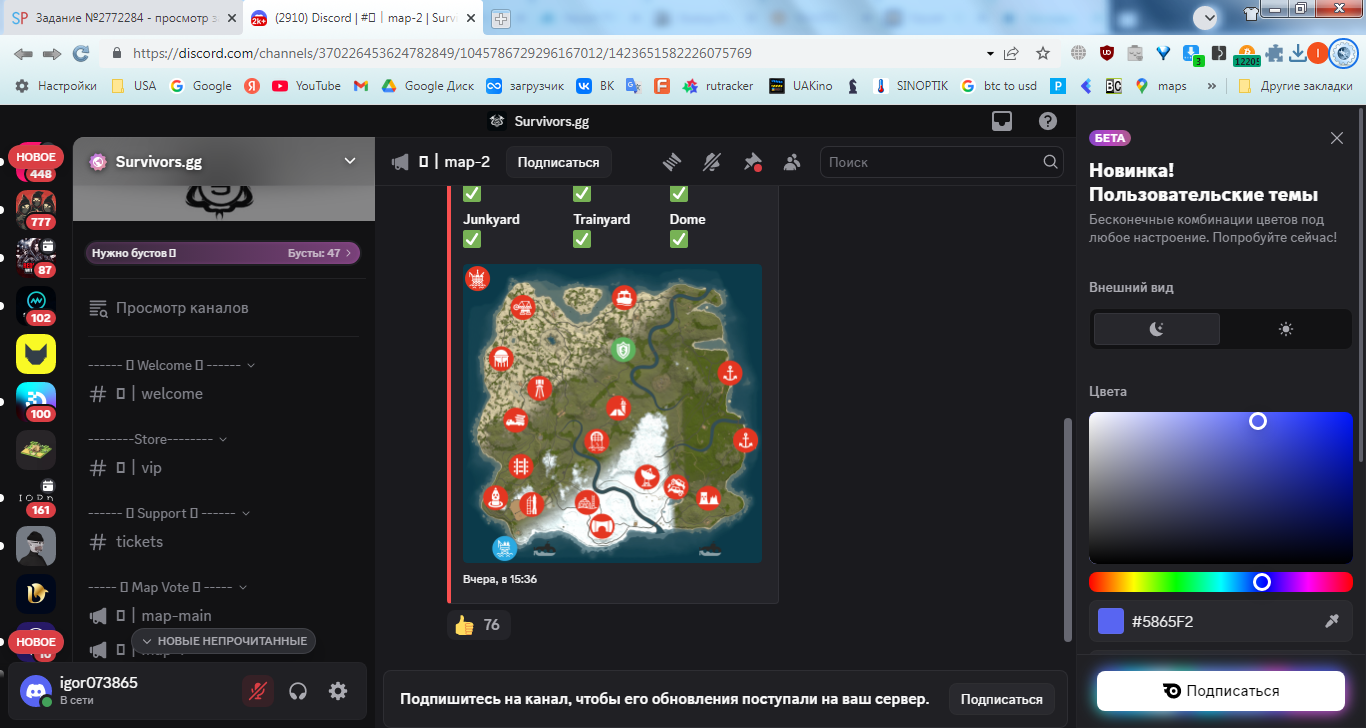Open the browser extensions puzzle icon
This screenshot has height=728, width=1366.
(x=1274, y=53)
